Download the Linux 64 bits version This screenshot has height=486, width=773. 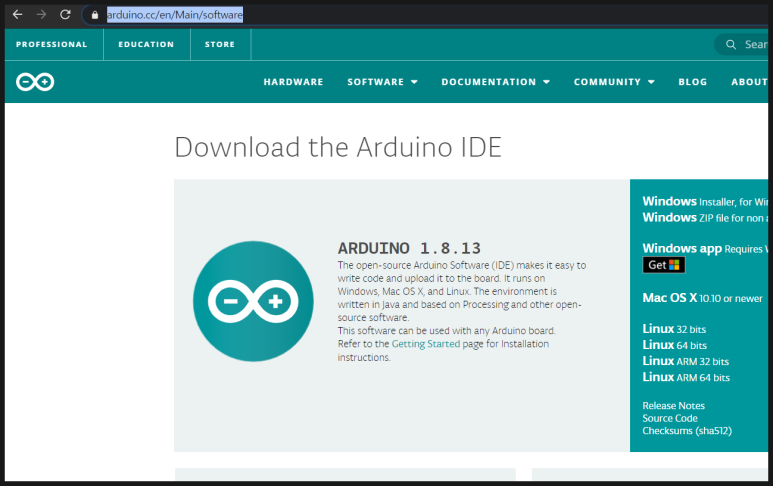[x=674, y=345]
